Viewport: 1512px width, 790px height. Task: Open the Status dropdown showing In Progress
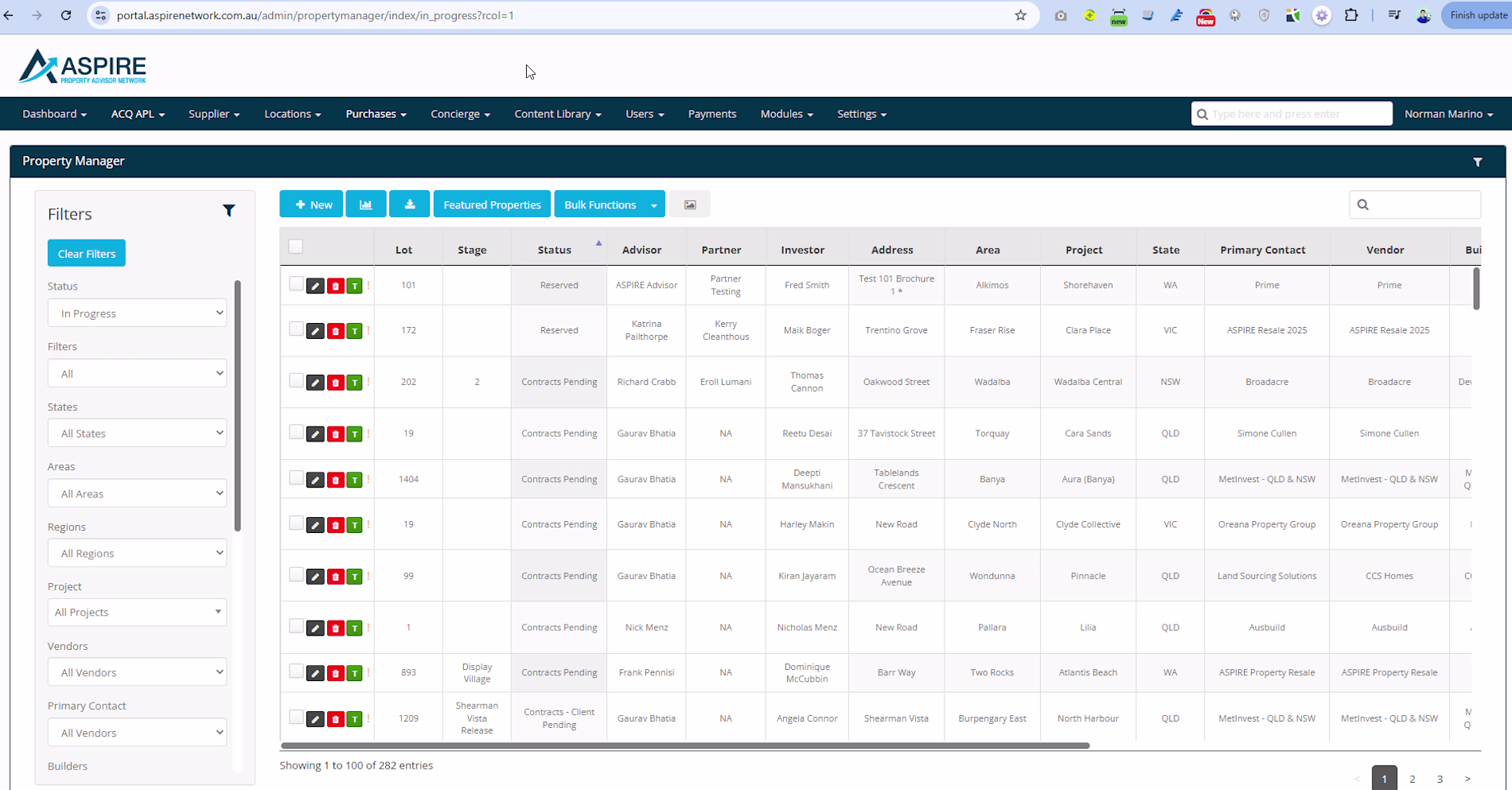click(137, 313)
